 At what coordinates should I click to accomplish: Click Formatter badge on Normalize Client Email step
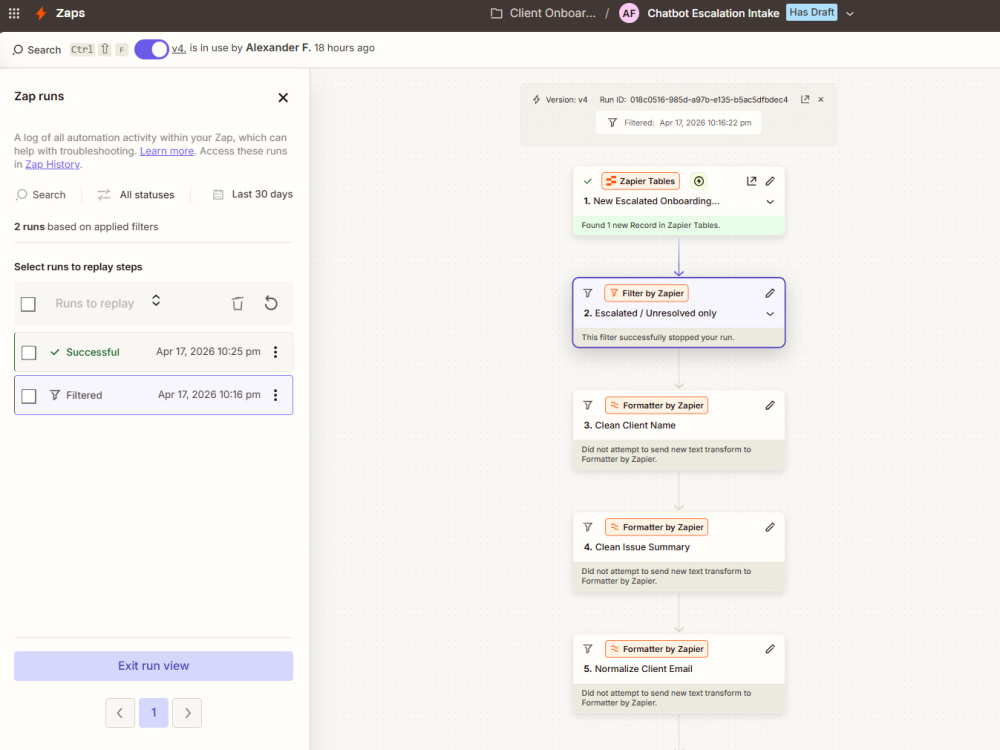(x=656, y=649)
